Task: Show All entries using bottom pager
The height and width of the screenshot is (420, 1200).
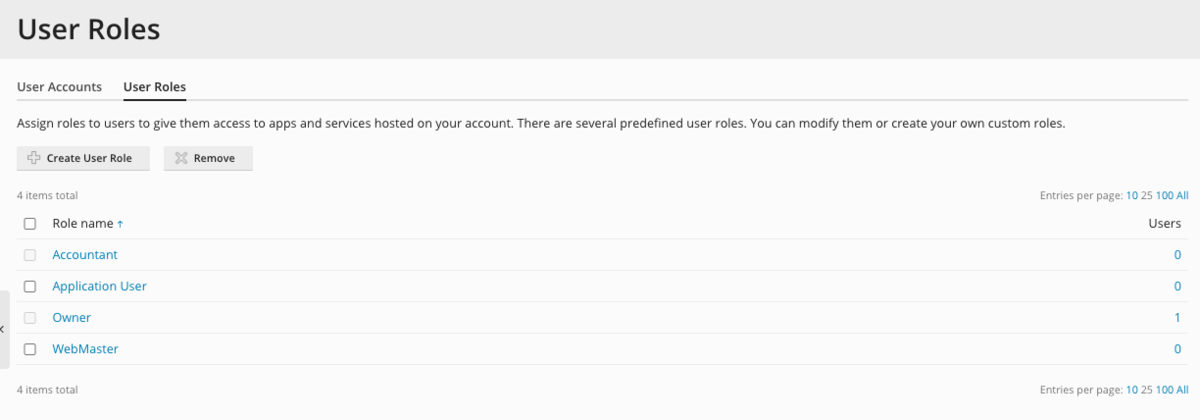Action: tap(1182, 390)
